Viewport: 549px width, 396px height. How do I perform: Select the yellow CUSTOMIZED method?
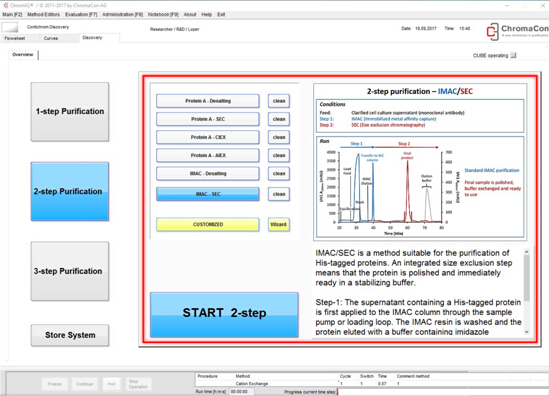tap(208, 224)
